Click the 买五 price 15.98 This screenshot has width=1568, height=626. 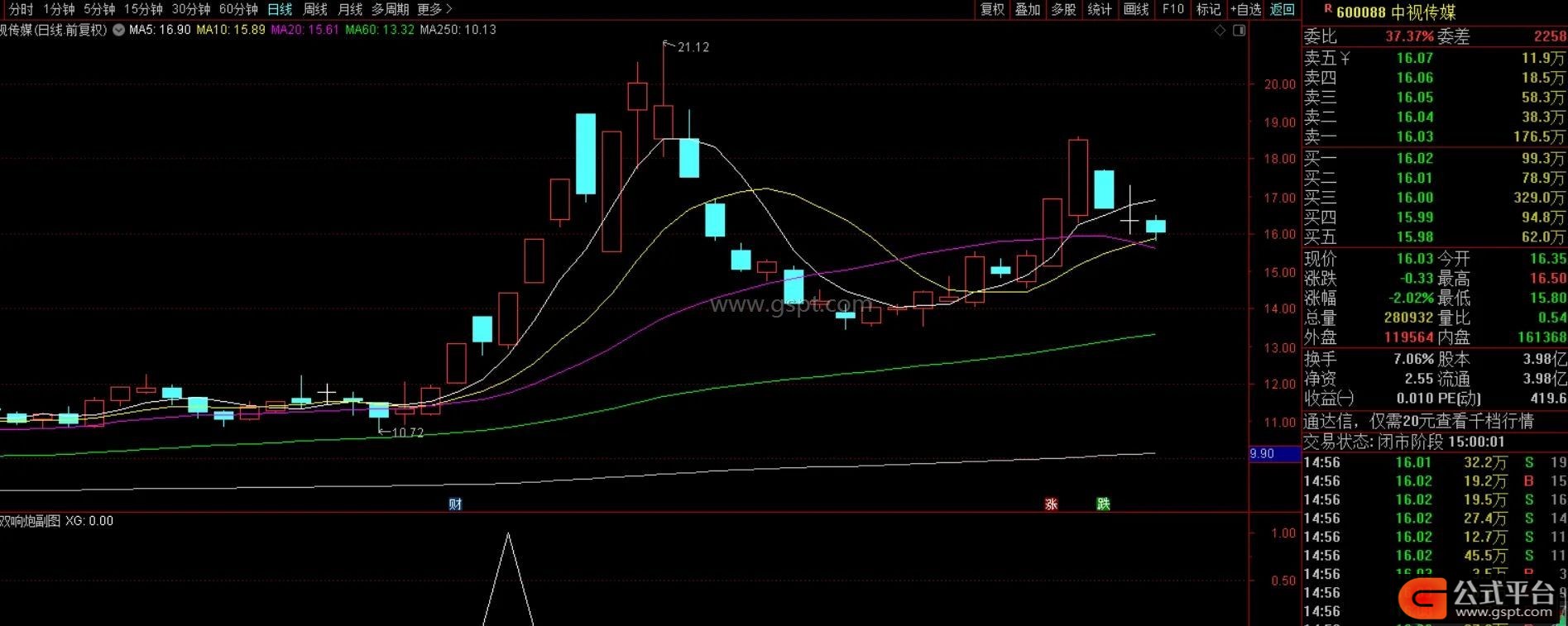click(1415, 237)
